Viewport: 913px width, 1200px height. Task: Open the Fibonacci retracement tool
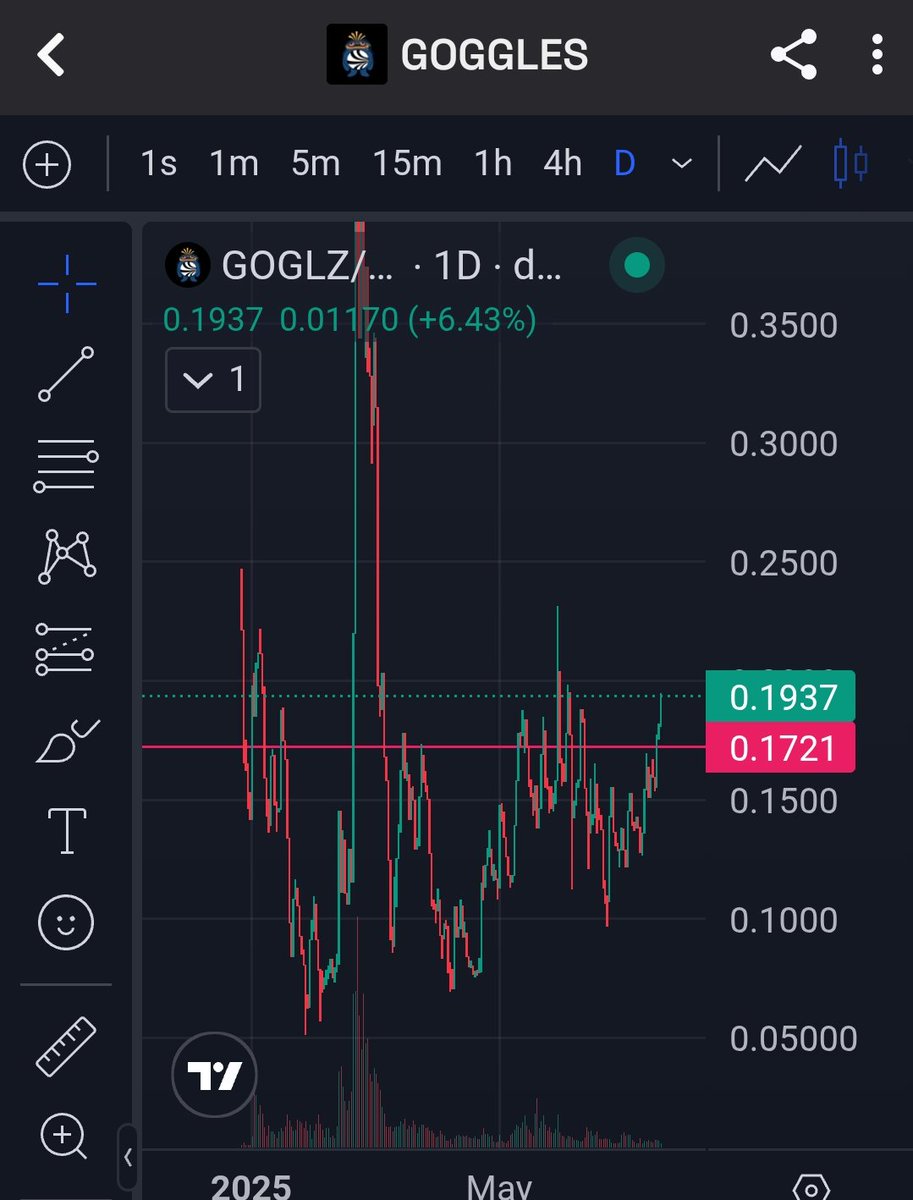66,465
